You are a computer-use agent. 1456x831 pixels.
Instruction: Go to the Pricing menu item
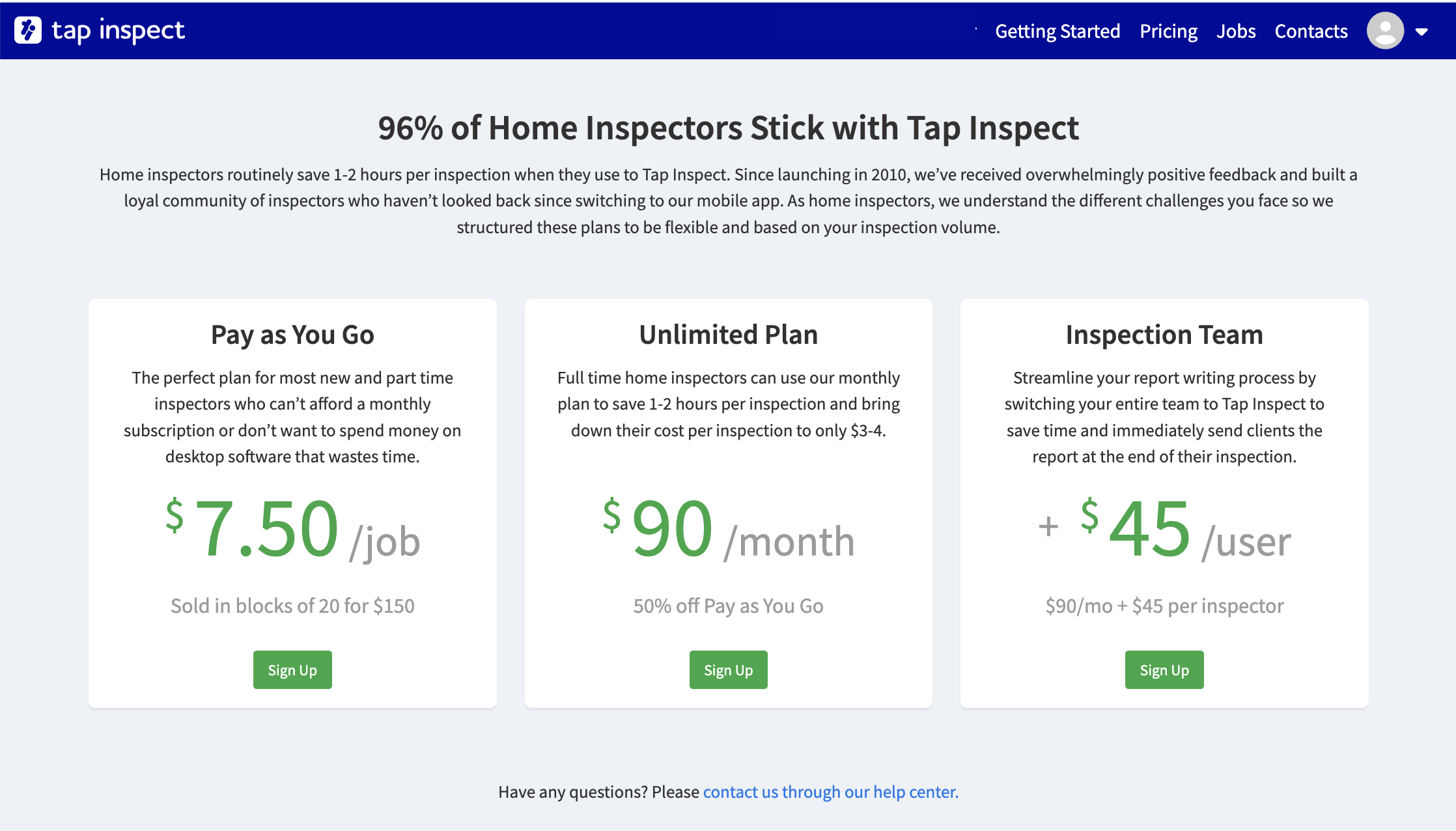click(1168, 31)
